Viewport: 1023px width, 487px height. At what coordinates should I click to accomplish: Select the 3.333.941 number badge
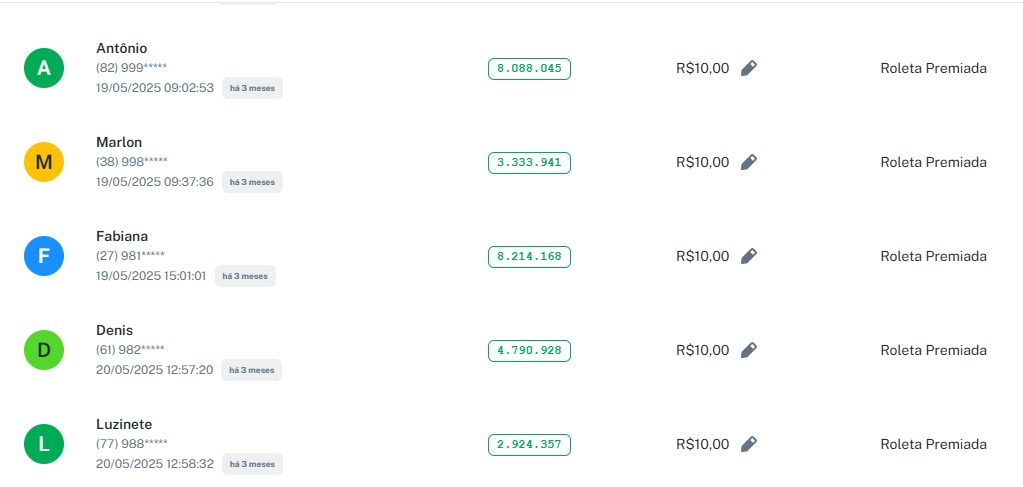click(x=529, y=163)
